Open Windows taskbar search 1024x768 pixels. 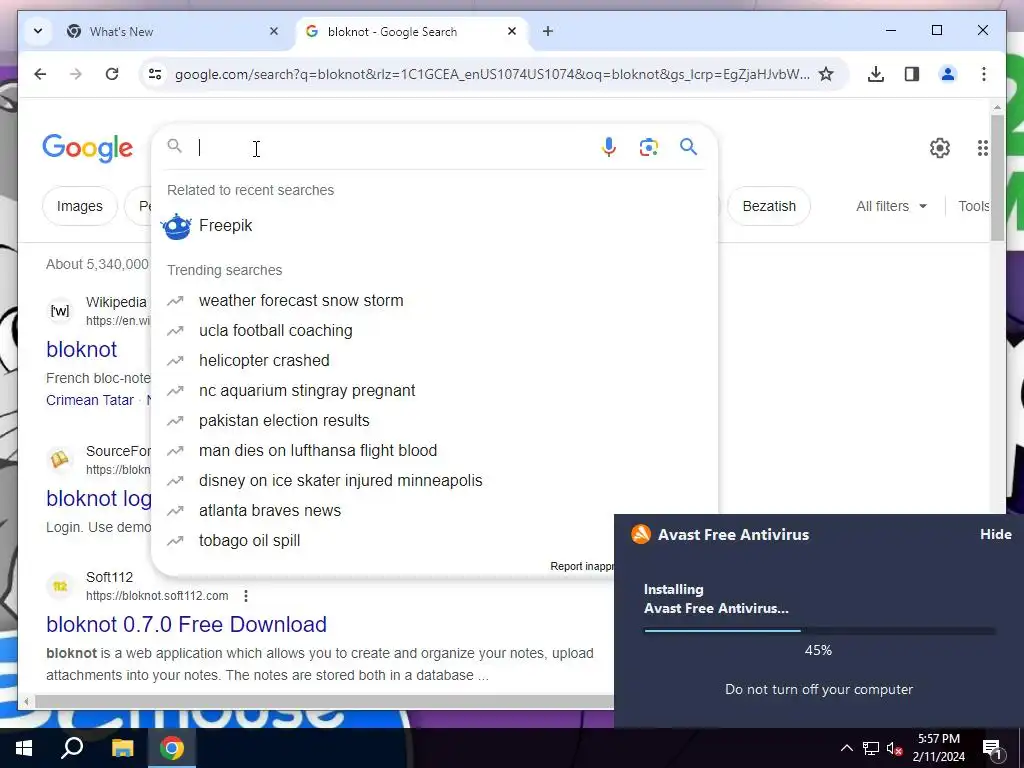tap(72, 748)
